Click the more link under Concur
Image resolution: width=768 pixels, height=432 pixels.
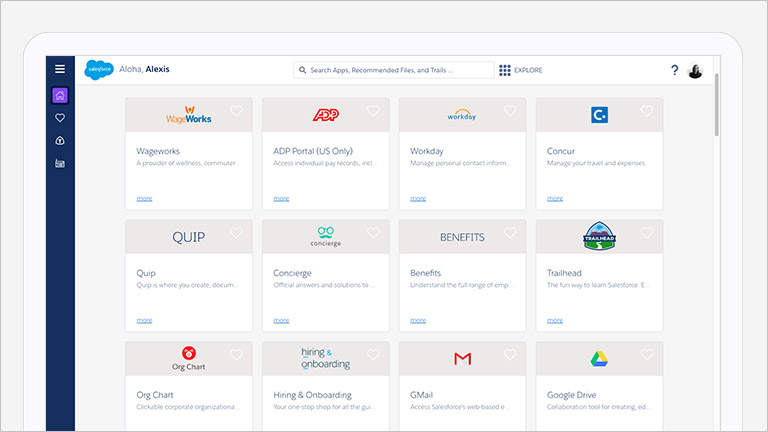(x=555, y=198)
